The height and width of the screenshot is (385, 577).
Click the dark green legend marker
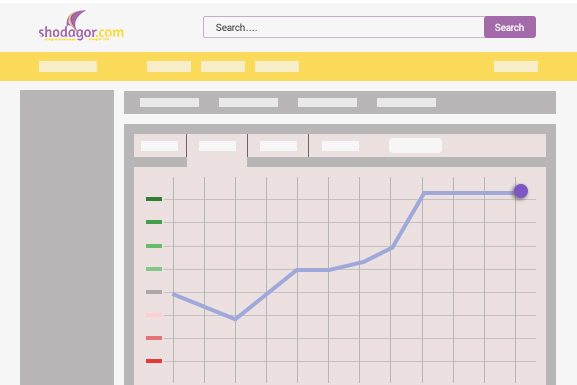(154, 199)
